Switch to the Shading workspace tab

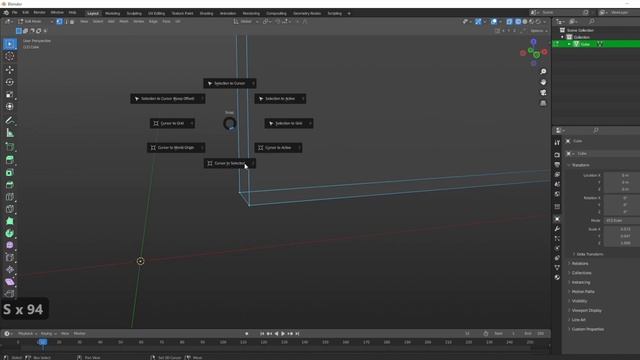(207, 13)
